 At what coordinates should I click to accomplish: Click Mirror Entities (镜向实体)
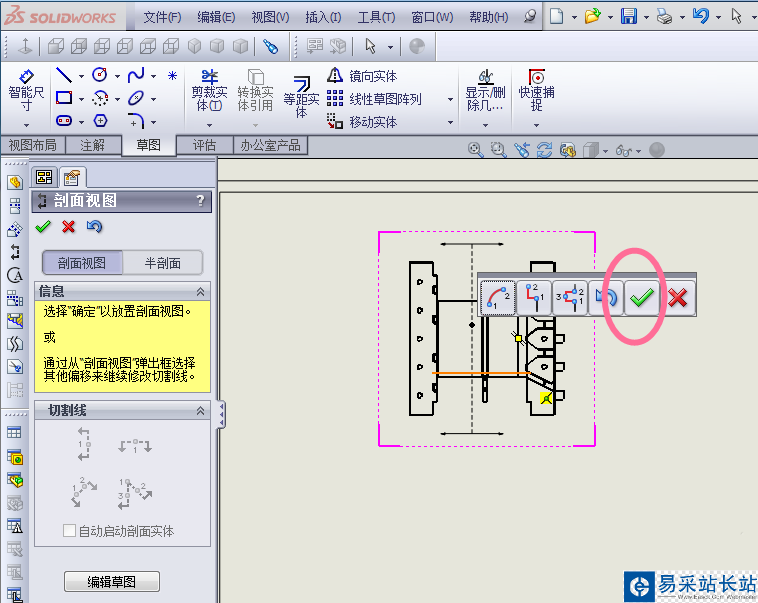tap(362, 76)
